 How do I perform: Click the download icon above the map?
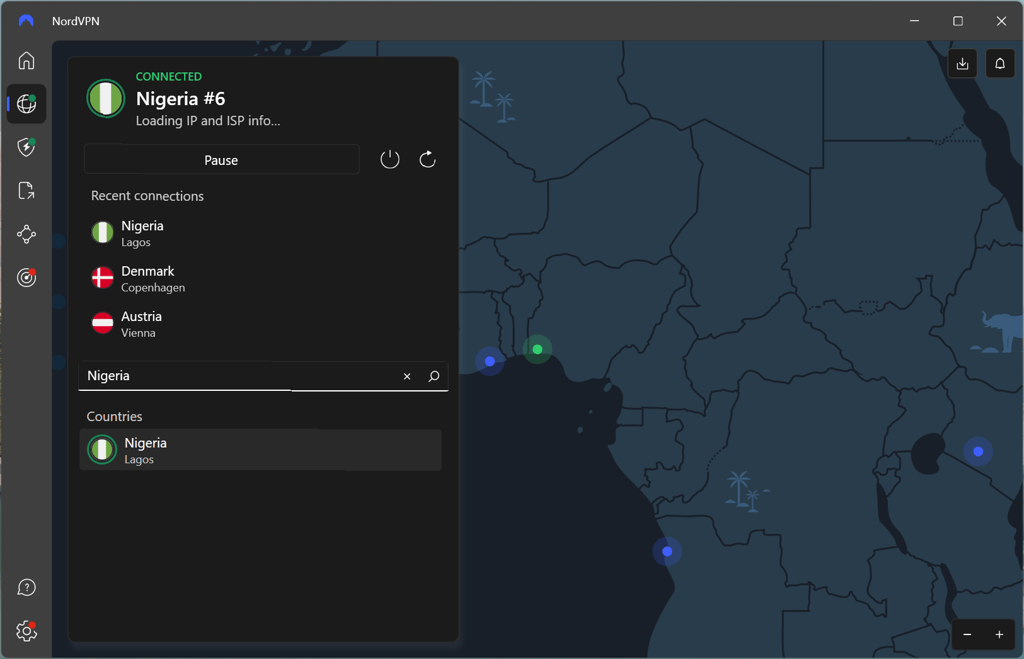pos(962,63)
